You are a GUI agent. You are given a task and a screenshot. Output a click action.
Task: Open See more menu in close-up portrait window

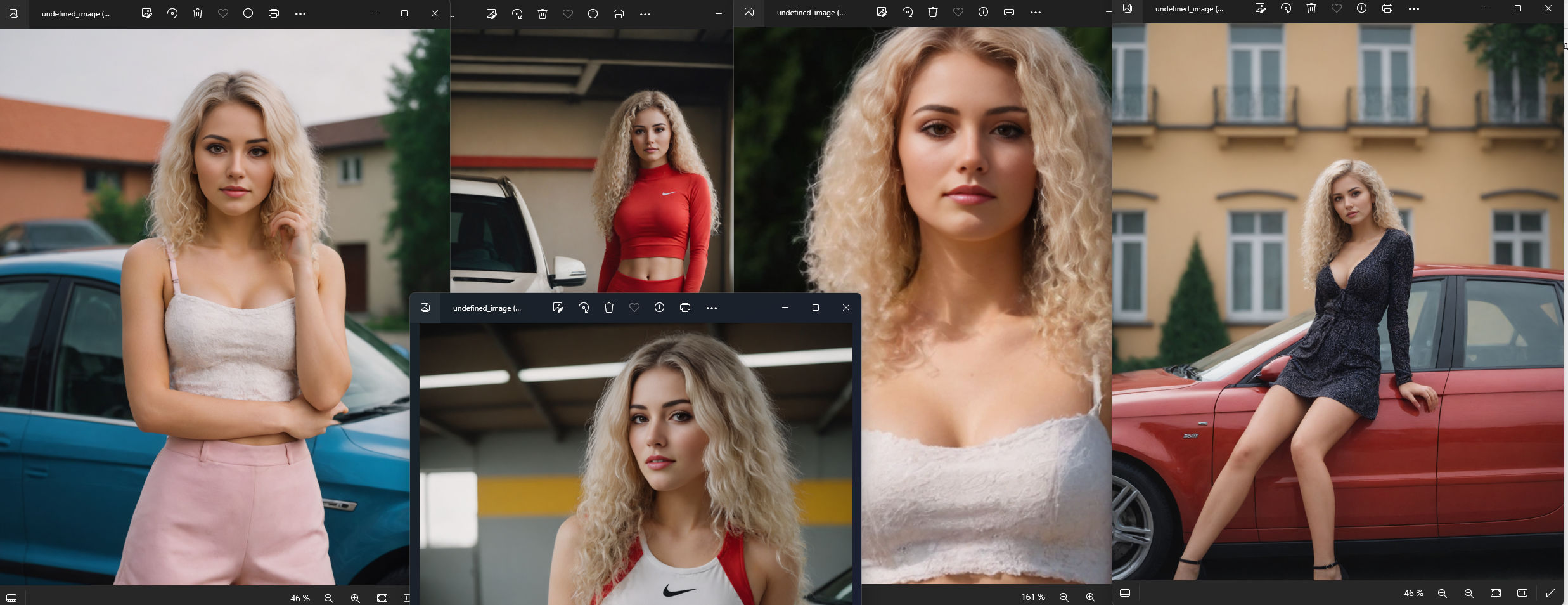[x=1036, y=12]
